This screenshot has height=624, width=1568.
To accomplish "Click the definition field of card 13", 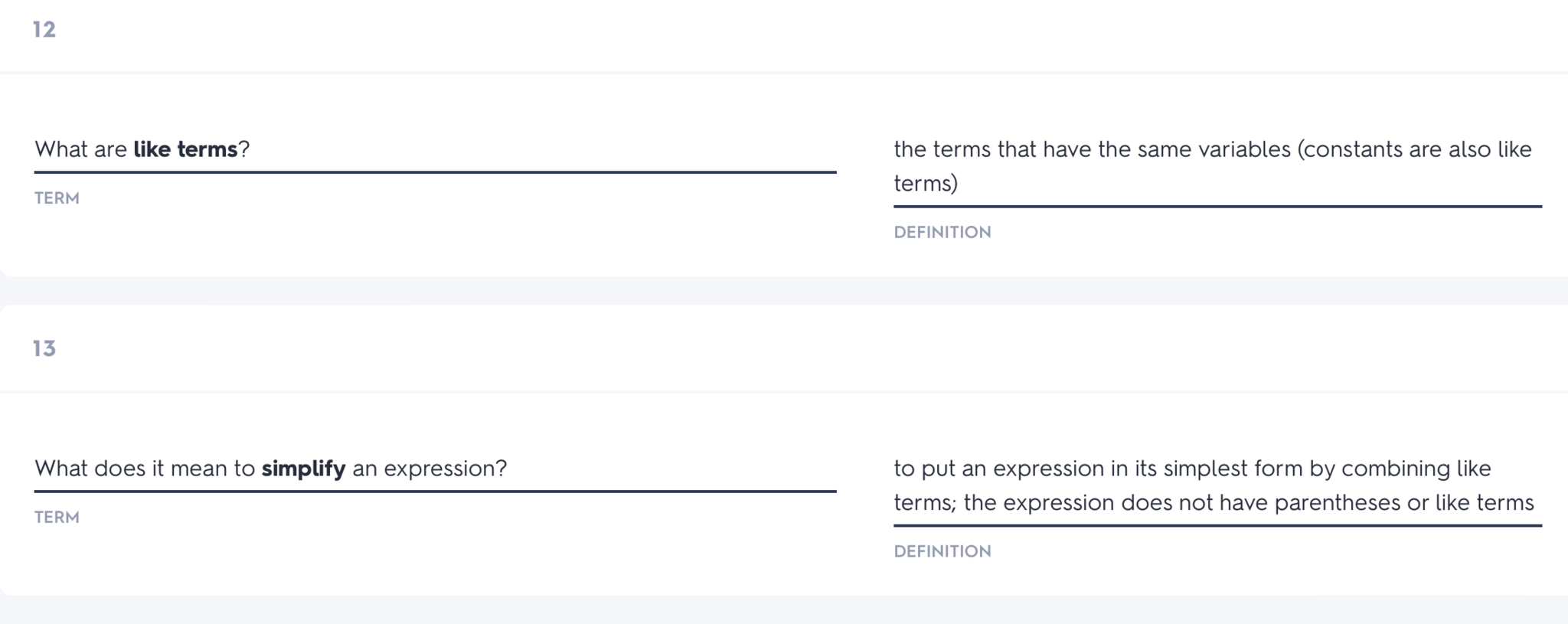I will point(1216,485).
